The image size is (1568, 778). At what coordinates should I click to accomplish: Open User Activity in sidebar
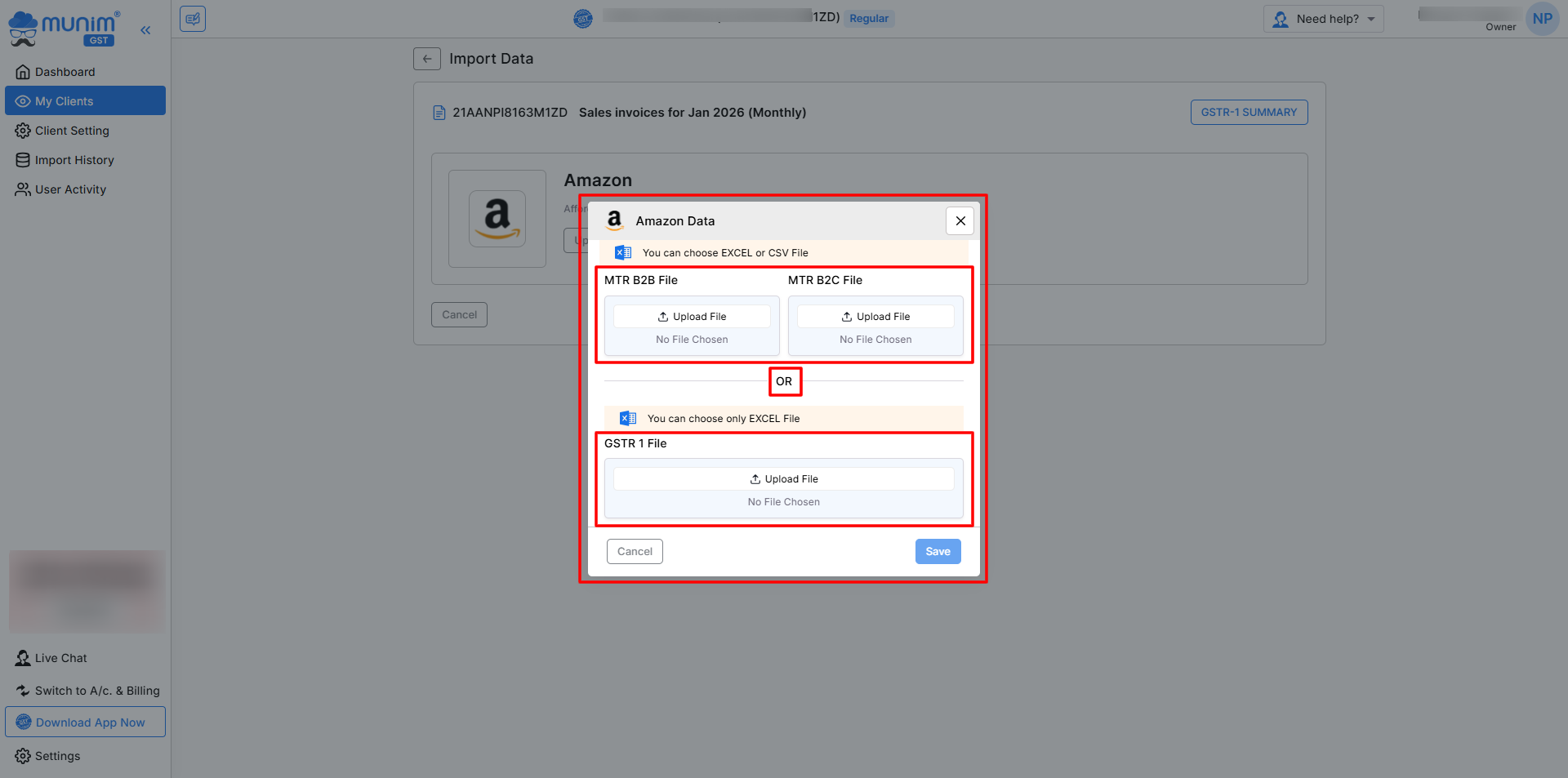click(x=70, y=189)
